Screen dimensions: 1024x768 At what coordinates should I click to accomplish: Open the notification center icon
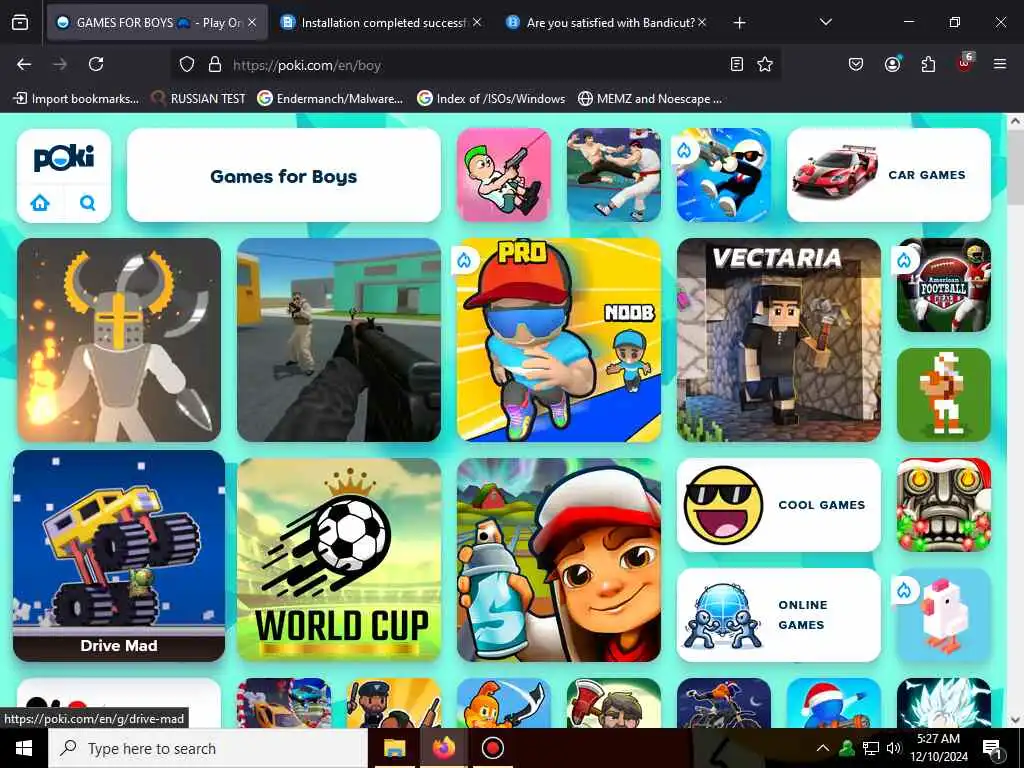pos(992,750)
